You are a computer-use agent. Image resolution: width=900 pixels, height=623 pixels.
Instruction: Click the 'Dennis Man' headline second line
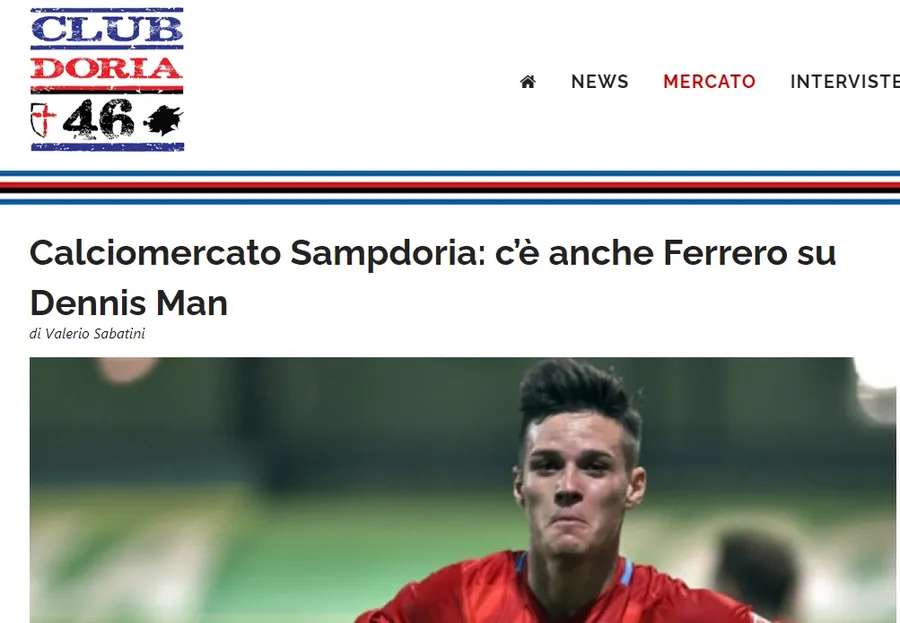pos(129,303)
